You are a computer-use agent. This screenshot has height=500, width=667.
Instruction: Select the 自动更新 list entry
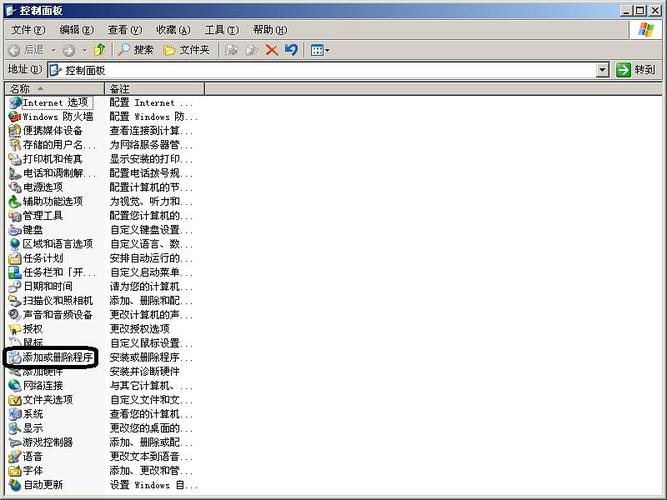tap(36, 485)
